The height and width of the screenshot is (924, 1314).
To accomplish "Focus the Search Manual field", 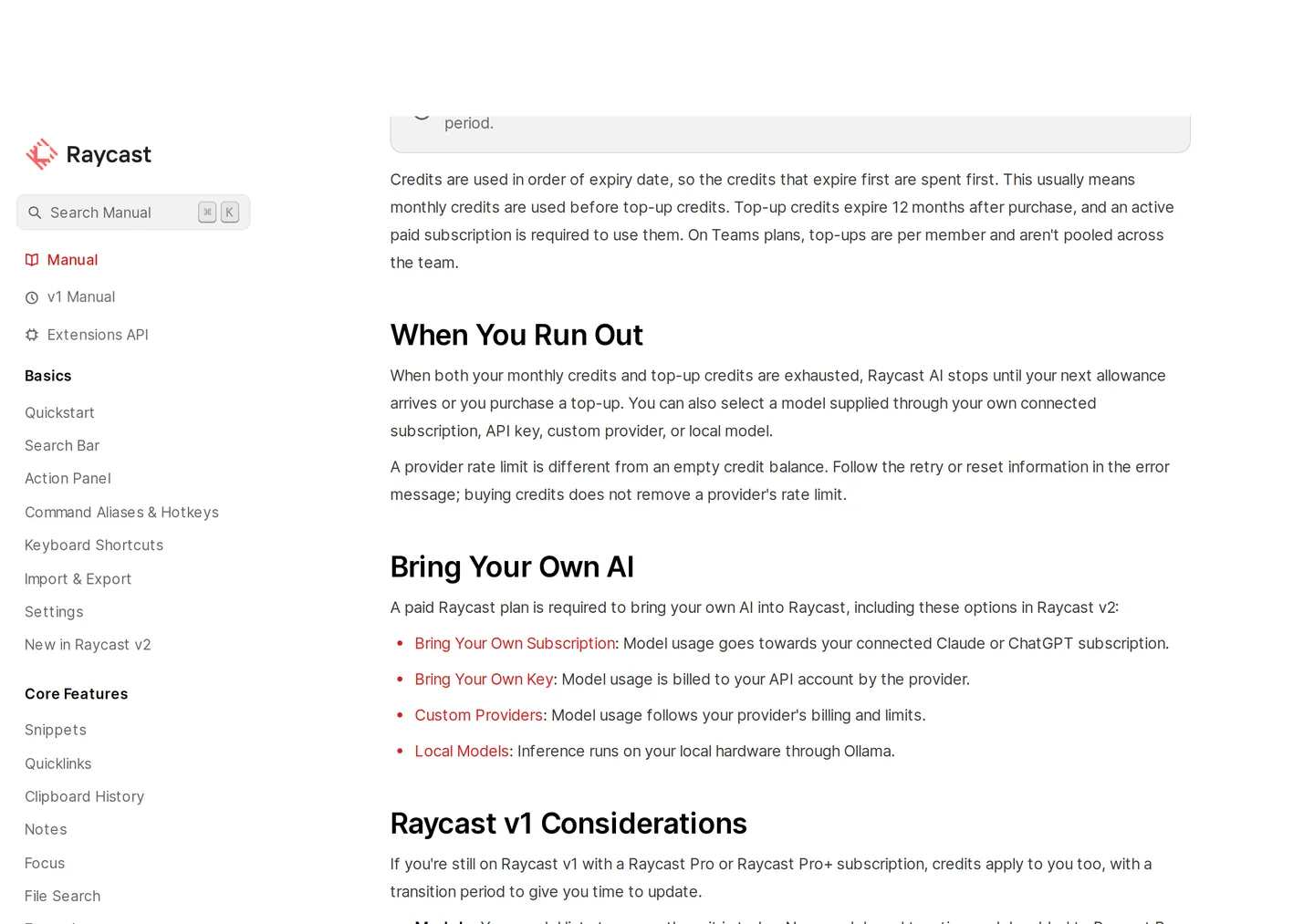I will pyautogui.click(x=133, y=213).
